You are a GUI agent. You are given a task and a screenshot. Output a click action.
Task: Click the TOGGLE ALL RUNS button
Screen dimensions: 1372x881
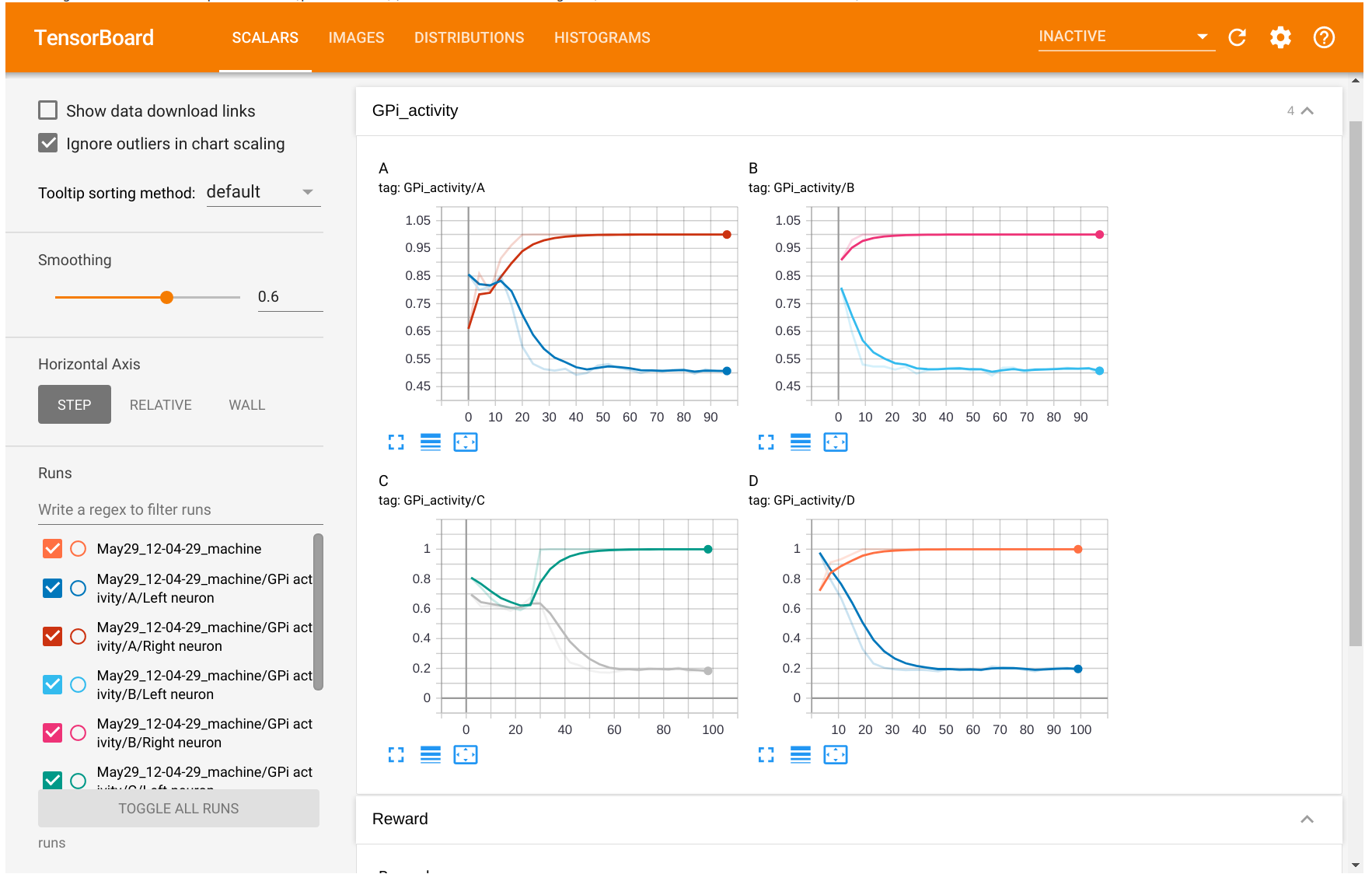pyautogui.click(x=178, y=809)
